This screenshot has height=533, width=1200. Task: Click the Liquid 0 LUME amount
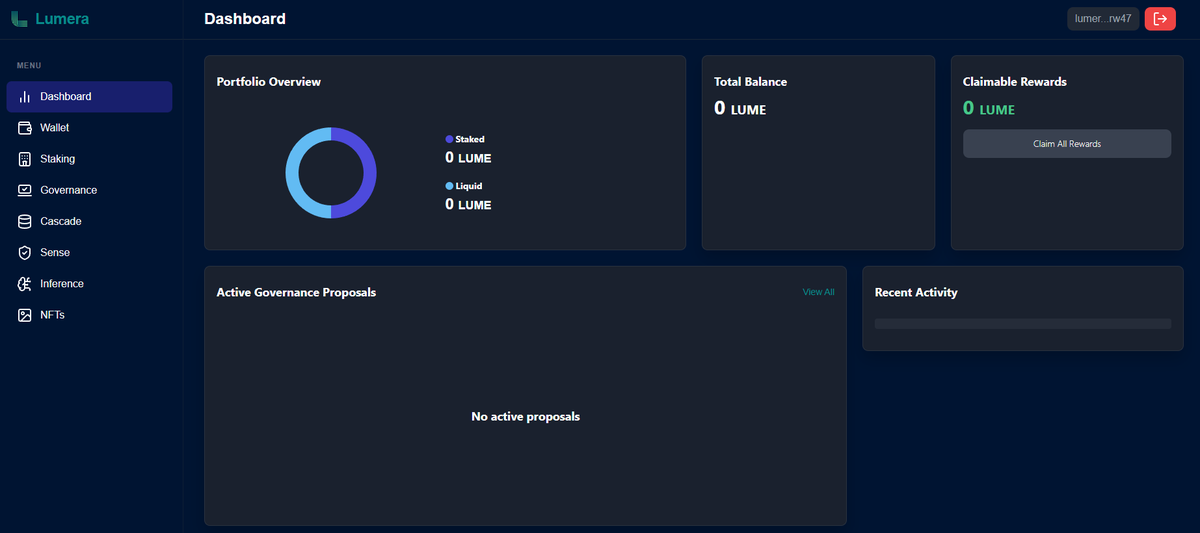(x=468, y=204)
